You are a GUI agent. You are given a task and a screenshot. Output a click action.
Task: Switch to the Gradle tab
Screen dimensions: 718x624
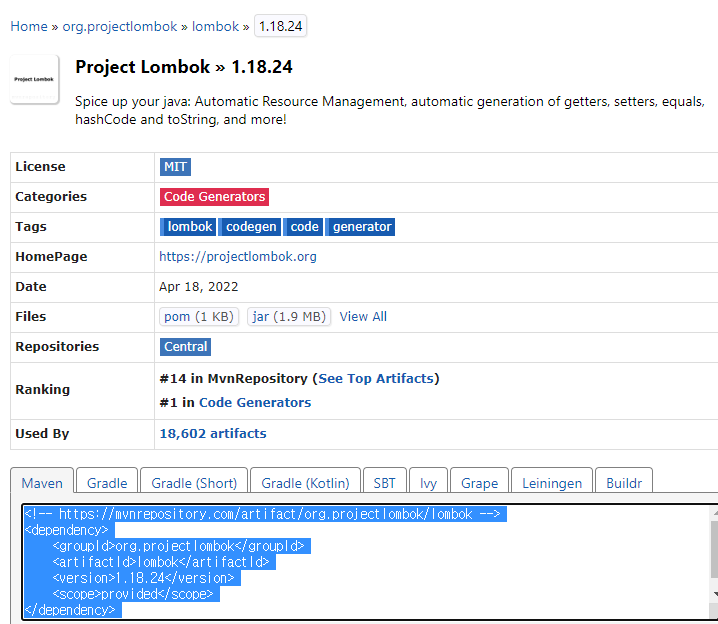107,483
